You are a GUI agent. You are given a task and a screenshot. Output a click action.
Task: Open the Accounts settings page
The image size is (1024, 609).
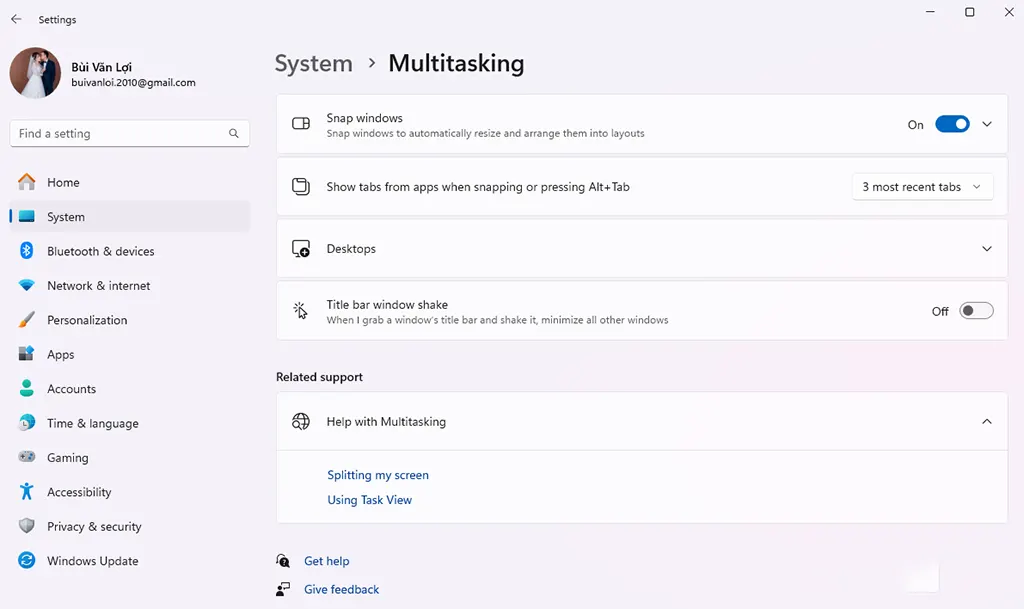(71, 389)
